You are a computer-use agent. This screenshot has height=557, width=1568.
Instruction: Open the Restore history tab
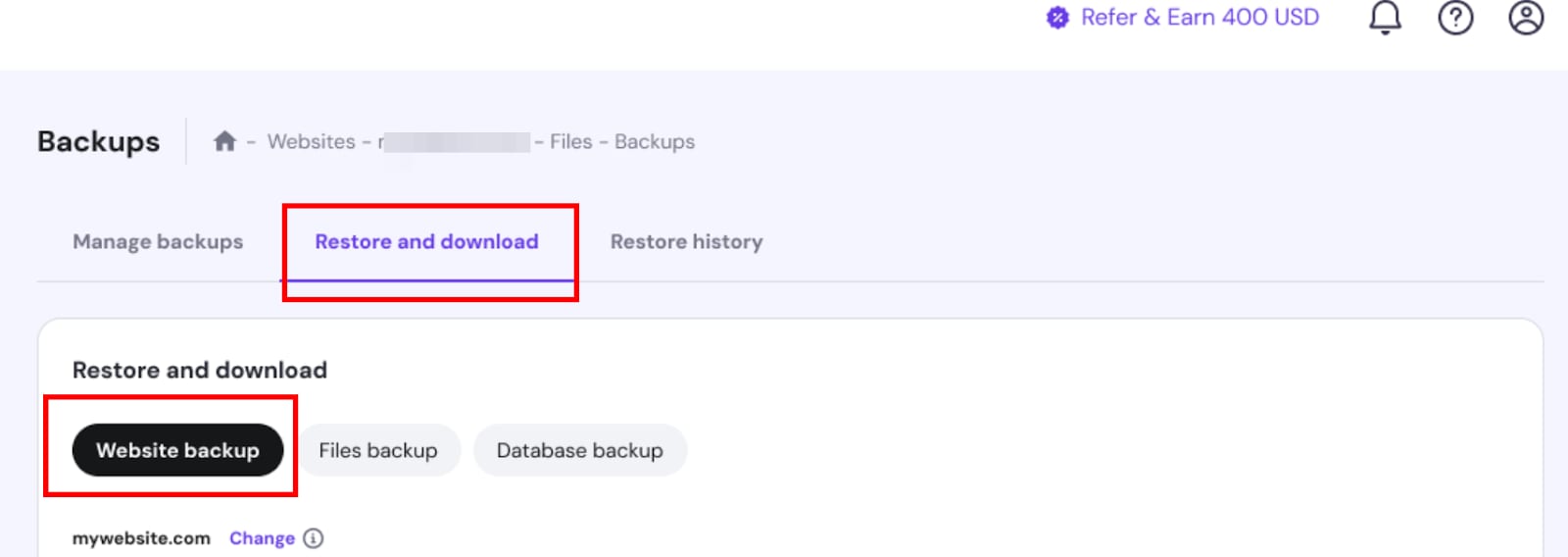point(686,241)
